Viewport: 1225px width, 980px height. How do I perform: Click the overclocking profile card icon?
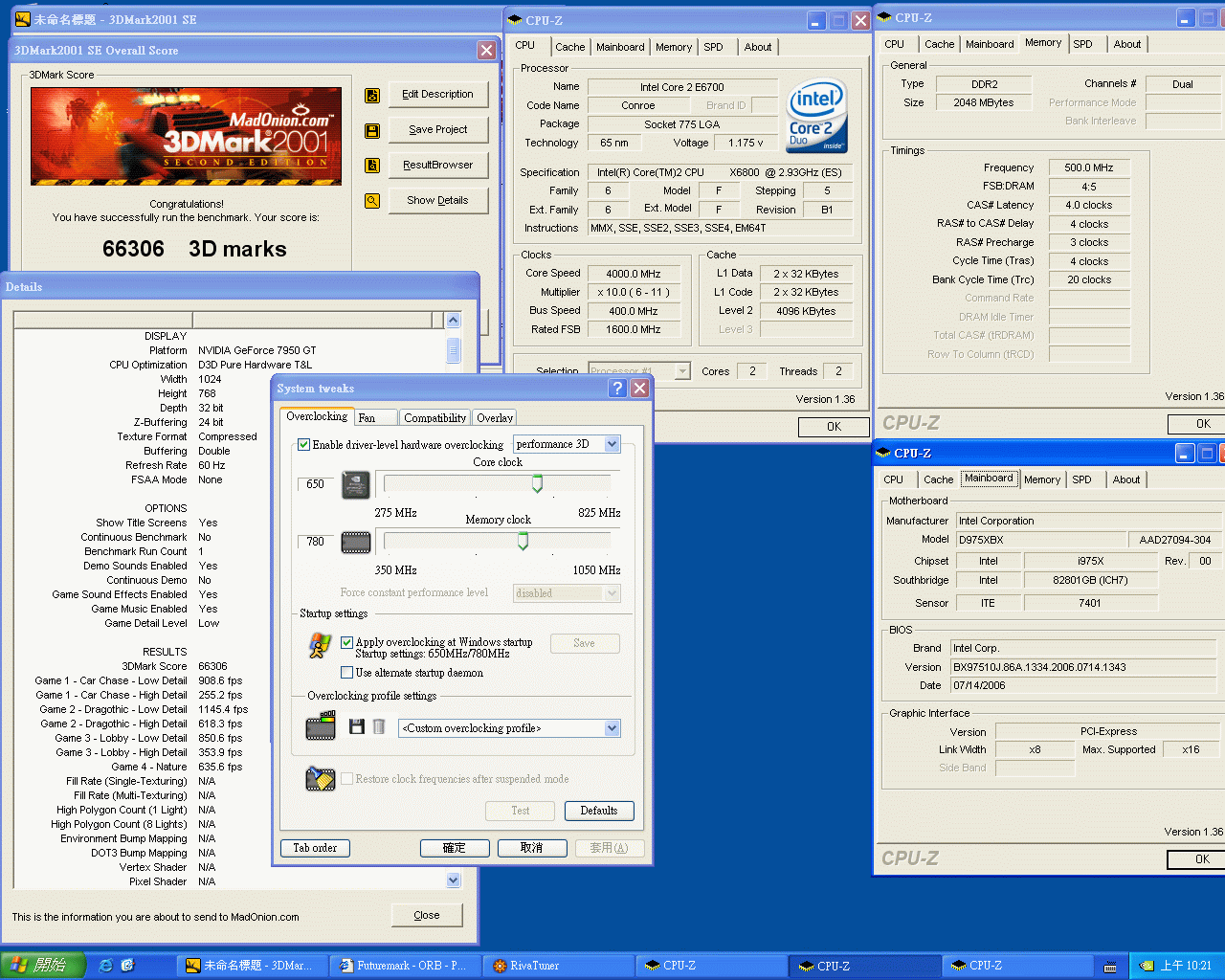click(x=321, y=727)
